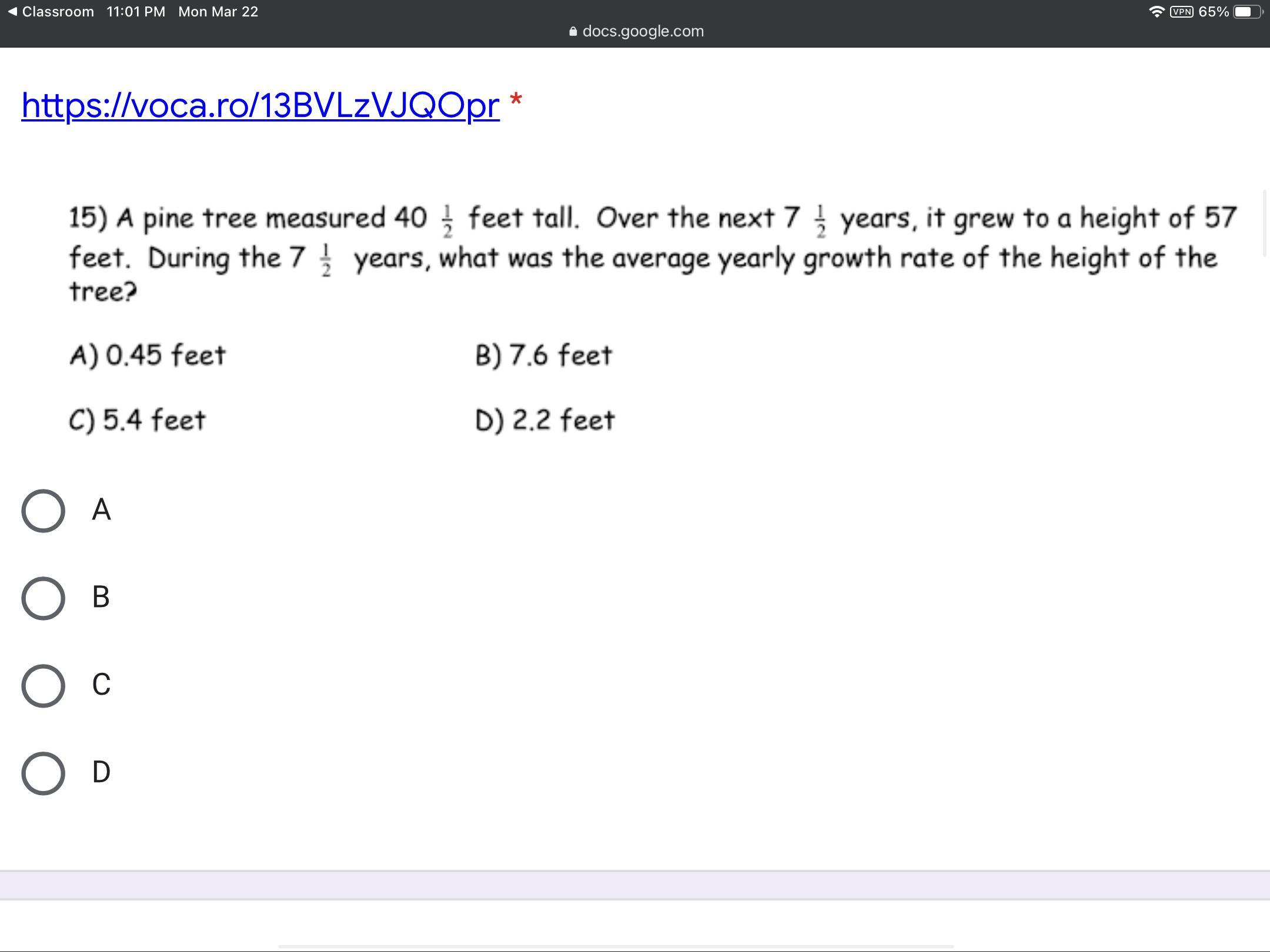Select radio button B
The width and height of the screenshot is (1270, 952).
click(x=43, y=598)
